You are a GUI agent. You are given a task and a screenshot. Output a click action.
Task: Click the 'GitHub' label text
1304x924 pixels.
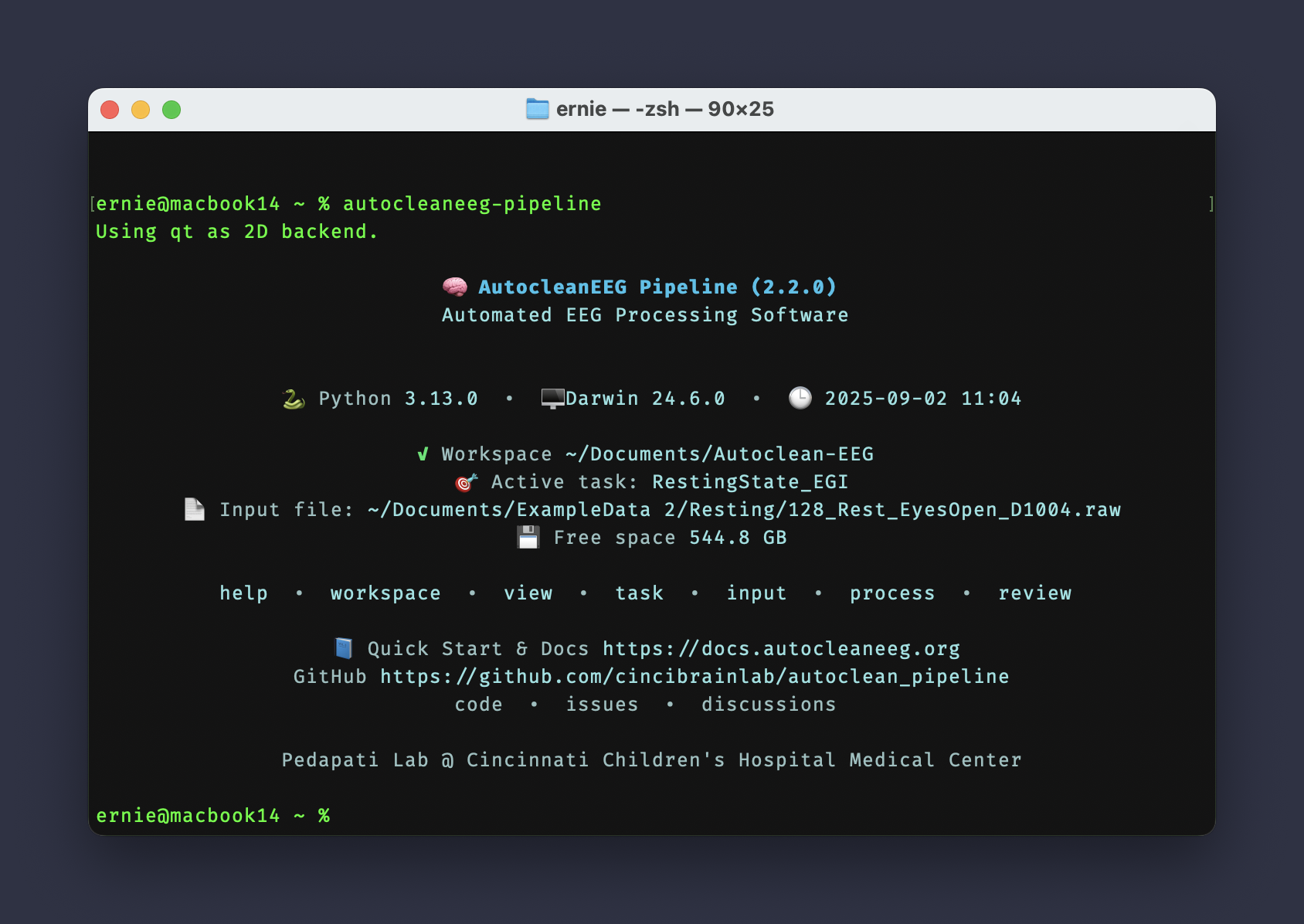330,677
